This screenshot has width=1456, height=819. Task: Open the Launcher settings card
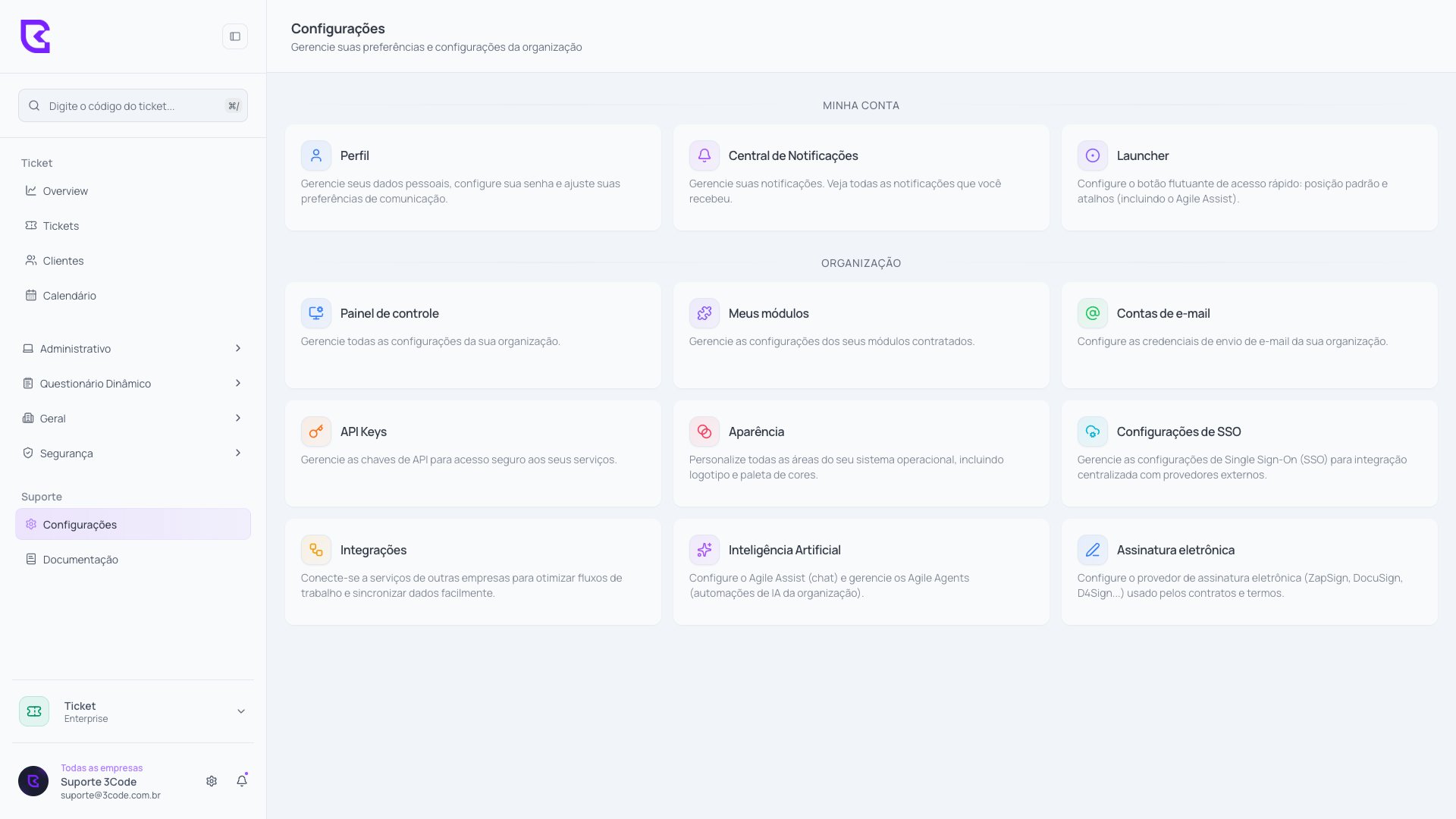point(1250,177)
